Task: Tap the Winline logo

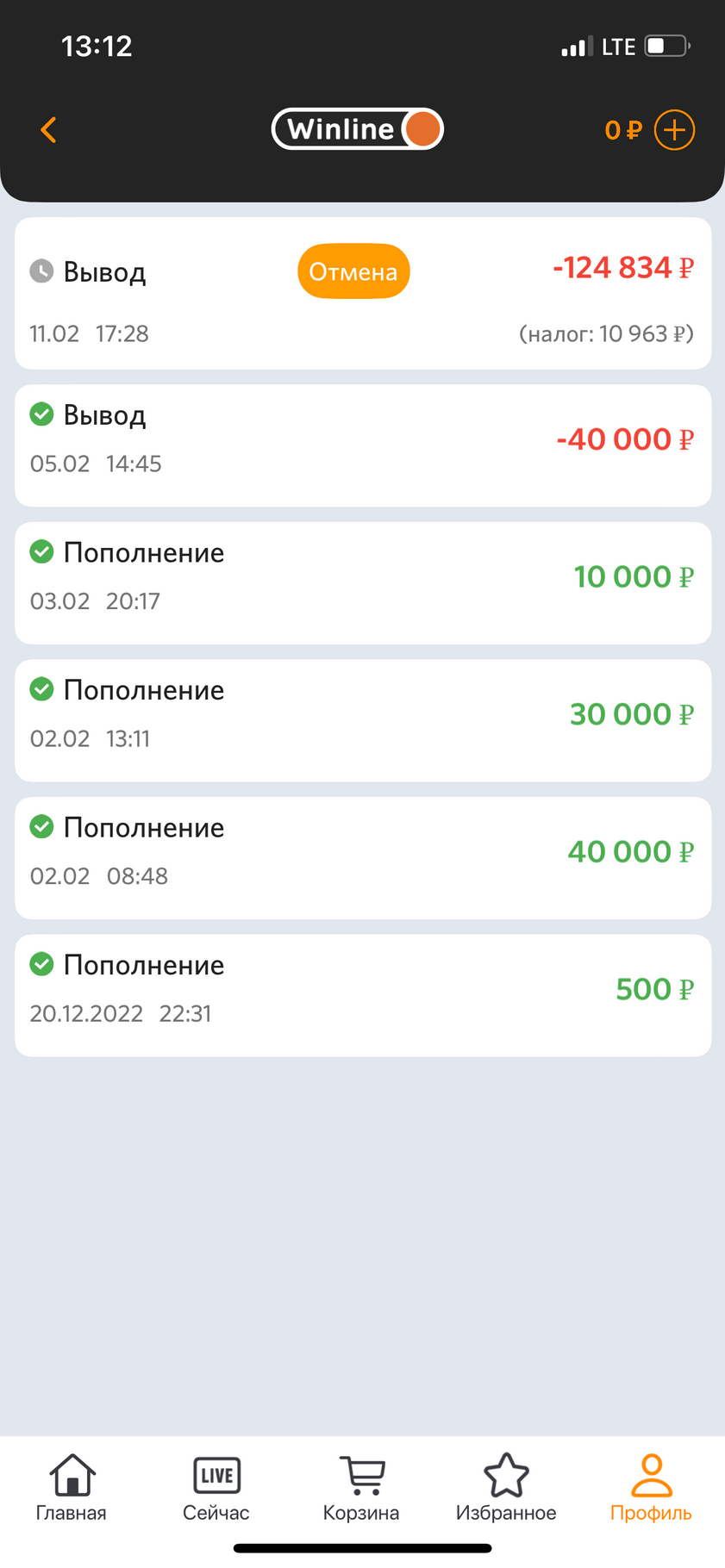Action: 357,129
